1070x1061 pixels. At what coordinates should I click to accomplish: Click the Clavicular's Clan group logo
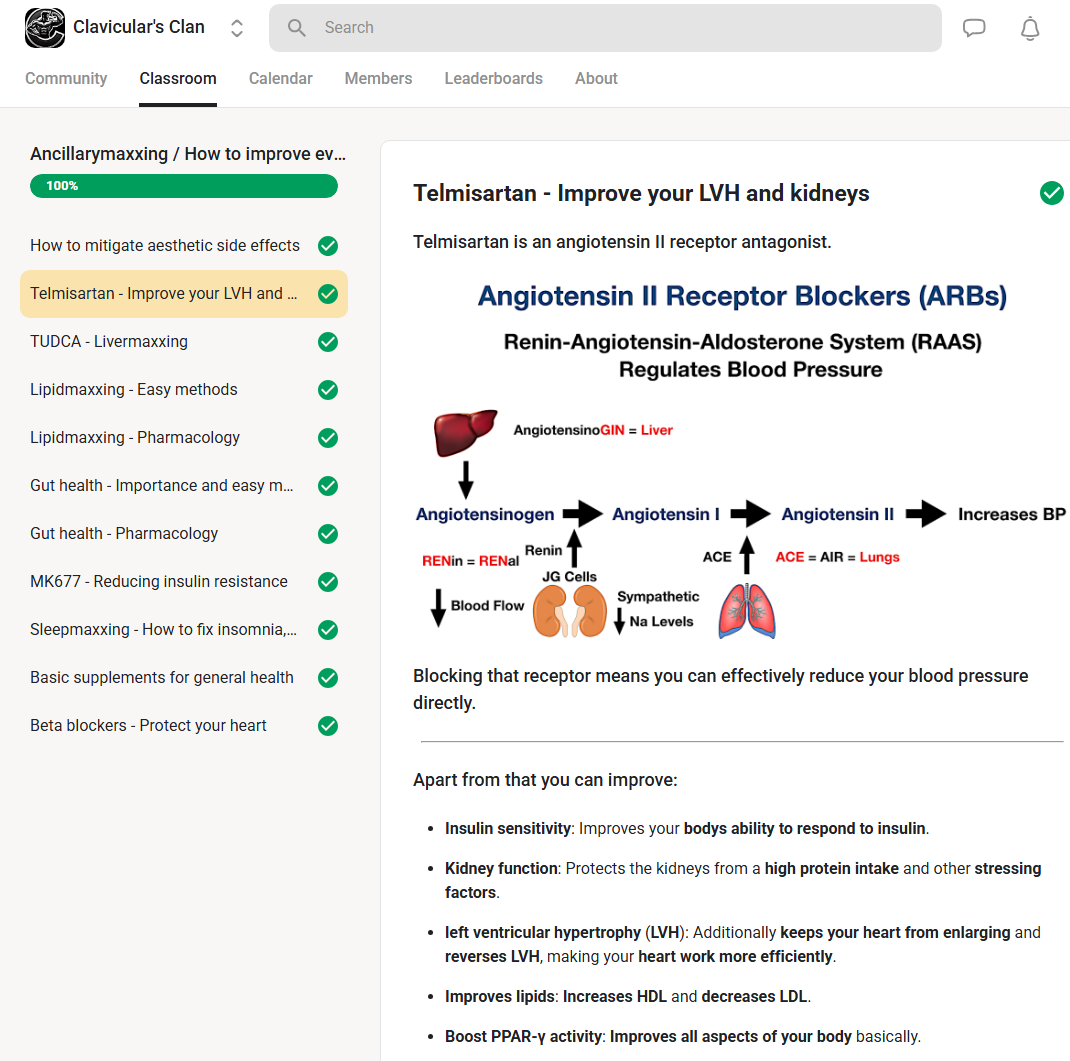(44, 28)
